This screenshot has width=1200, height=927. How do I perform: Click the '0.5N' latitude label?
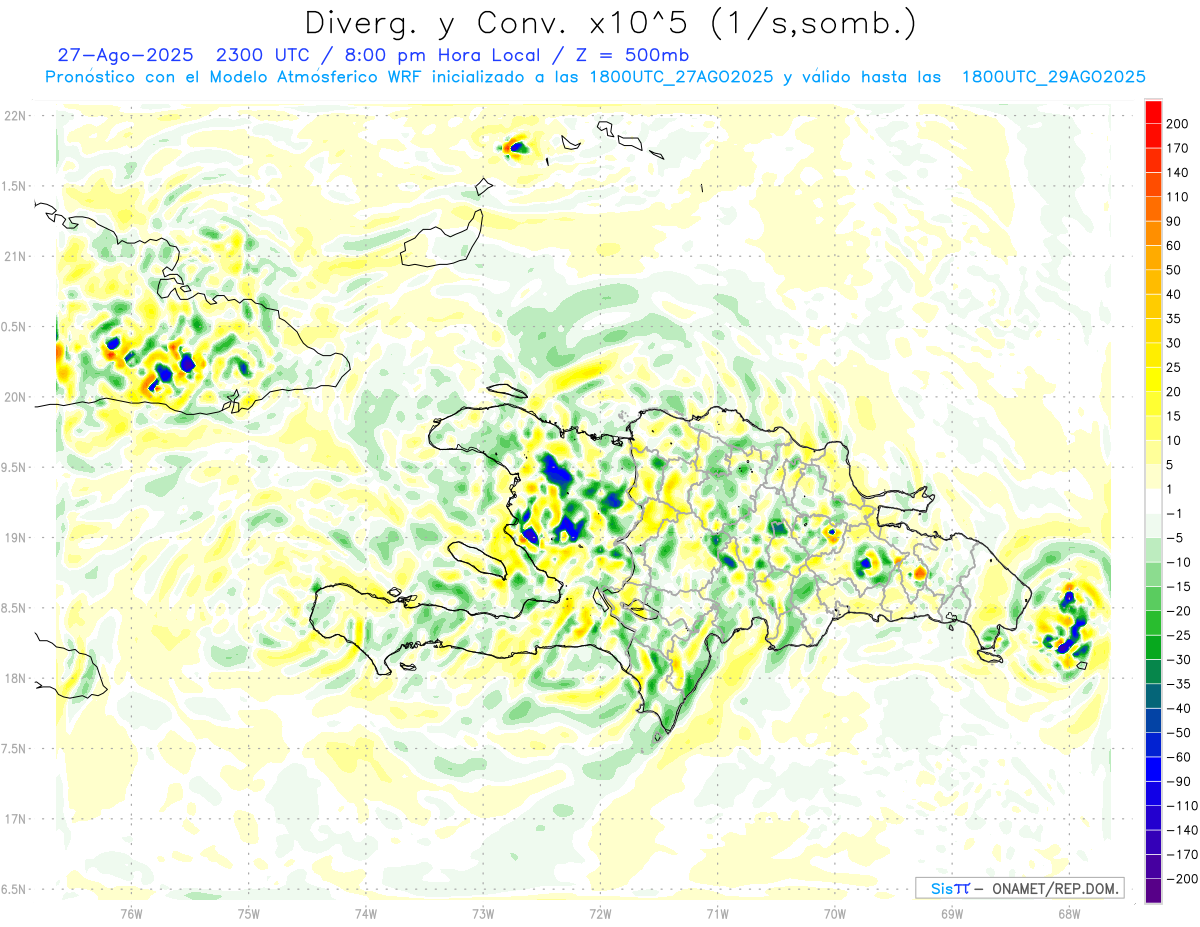pos(14,327)
